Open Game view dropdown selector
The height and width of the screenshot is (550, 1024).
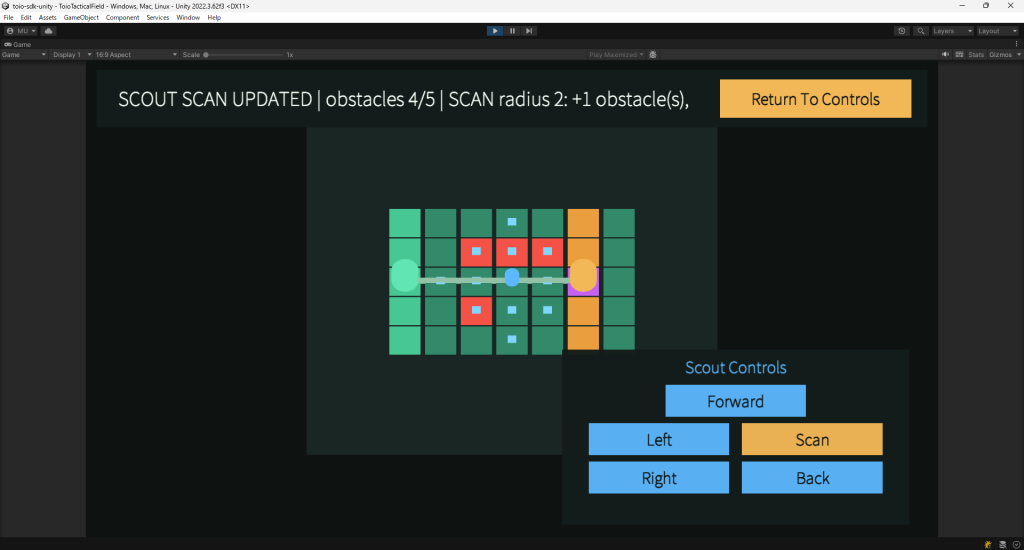[x=24, y=55]
